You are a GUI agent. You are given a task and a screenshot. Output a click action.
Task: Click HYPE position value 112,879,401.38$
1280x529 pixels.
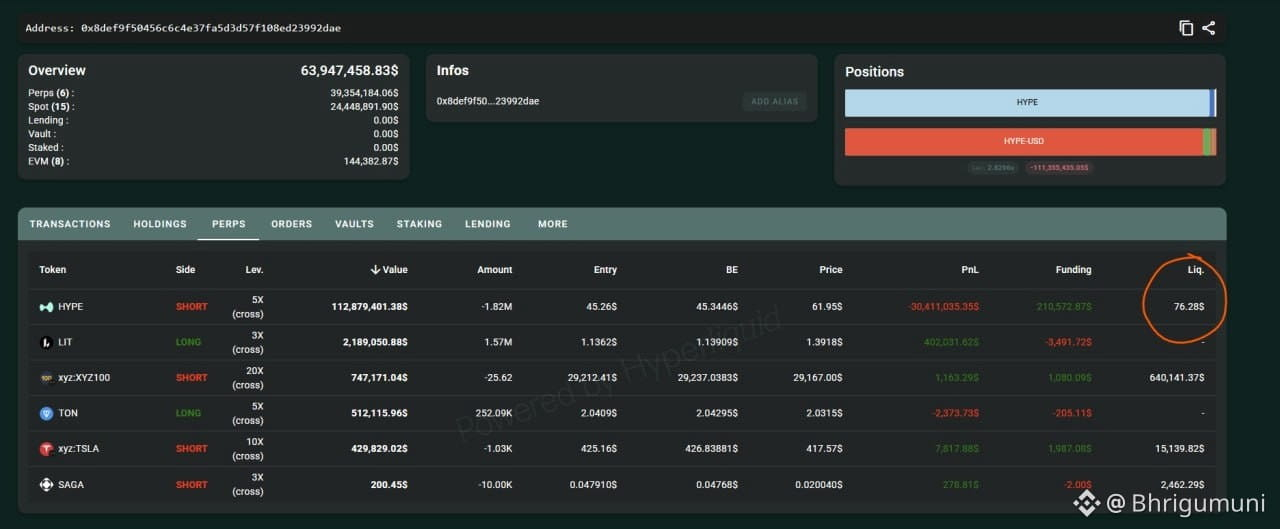pos(370,307)
